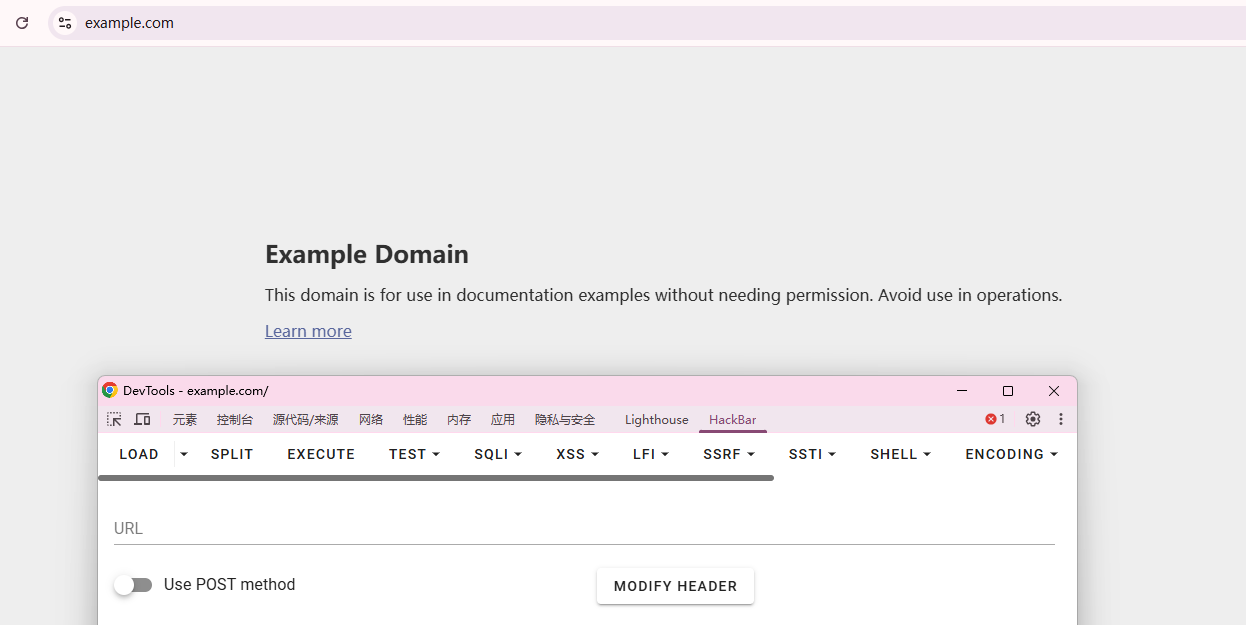Screen dimensions: 1246x625
Task: Open the 内存 tab
Action: (459, 420)
